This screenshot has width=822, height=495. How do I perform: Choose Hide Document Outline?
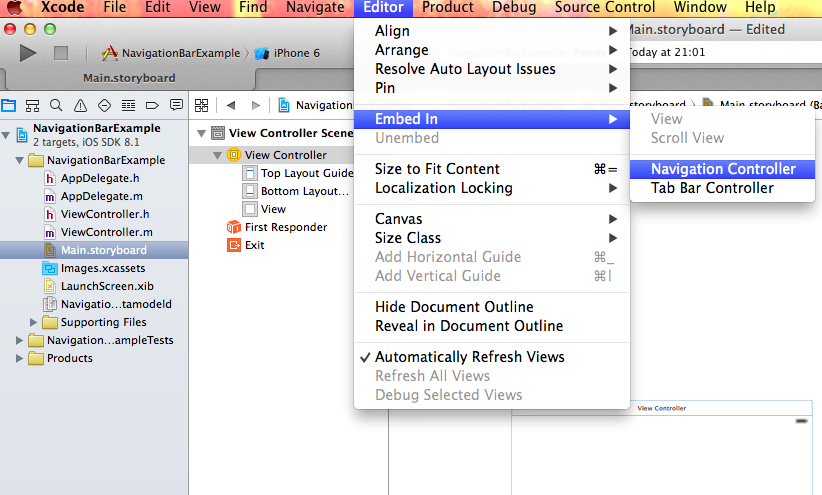click(x=492, y=307)
